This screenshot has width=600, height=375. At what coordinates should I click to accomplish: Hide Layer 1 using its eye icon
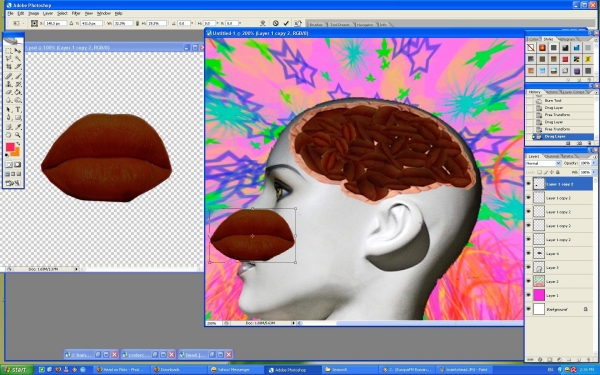[x=528, y=295]
